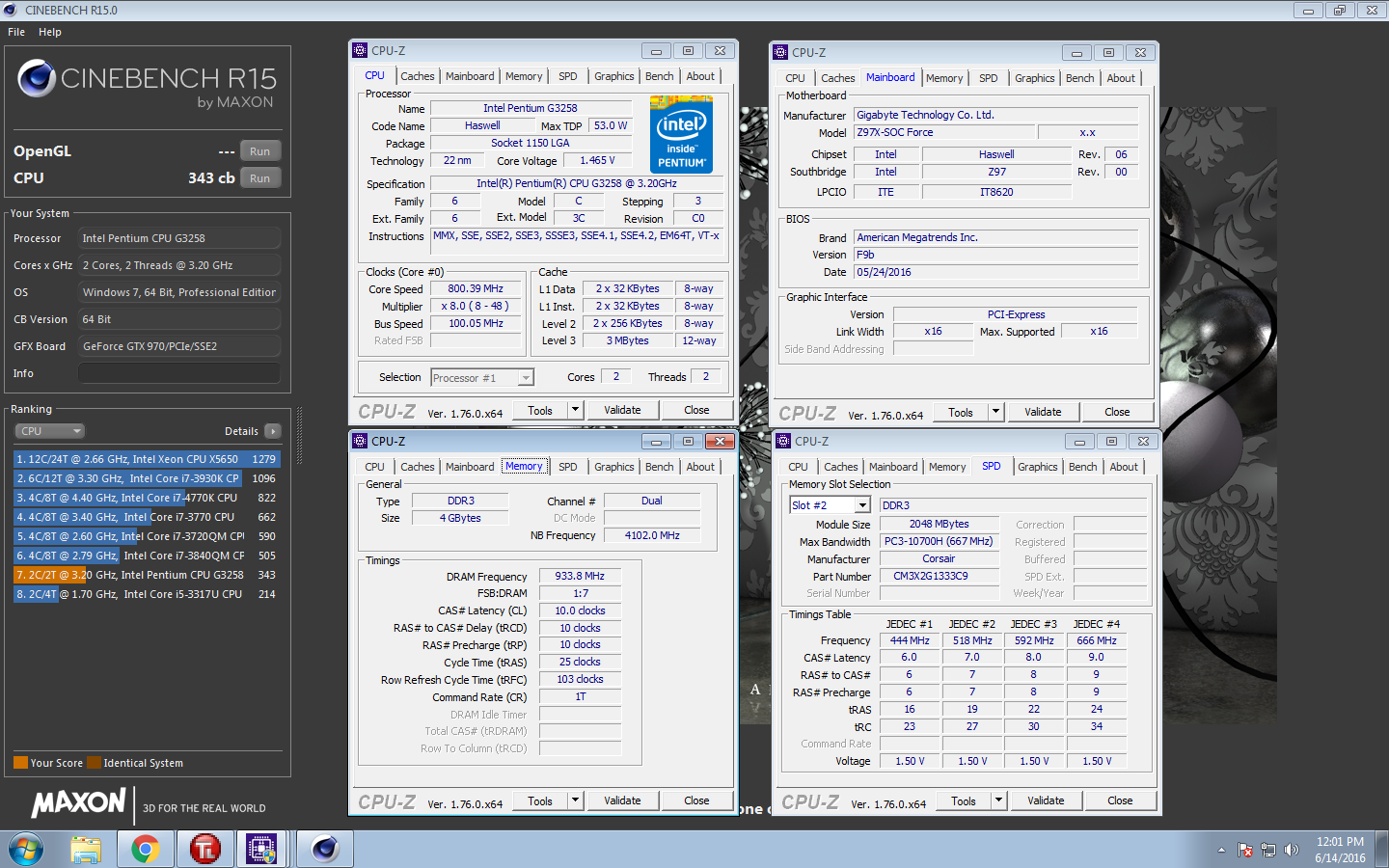Click CPU-Z title icon in Memory window
This screenshot has height=868, width=1389.
coord(360,441)
